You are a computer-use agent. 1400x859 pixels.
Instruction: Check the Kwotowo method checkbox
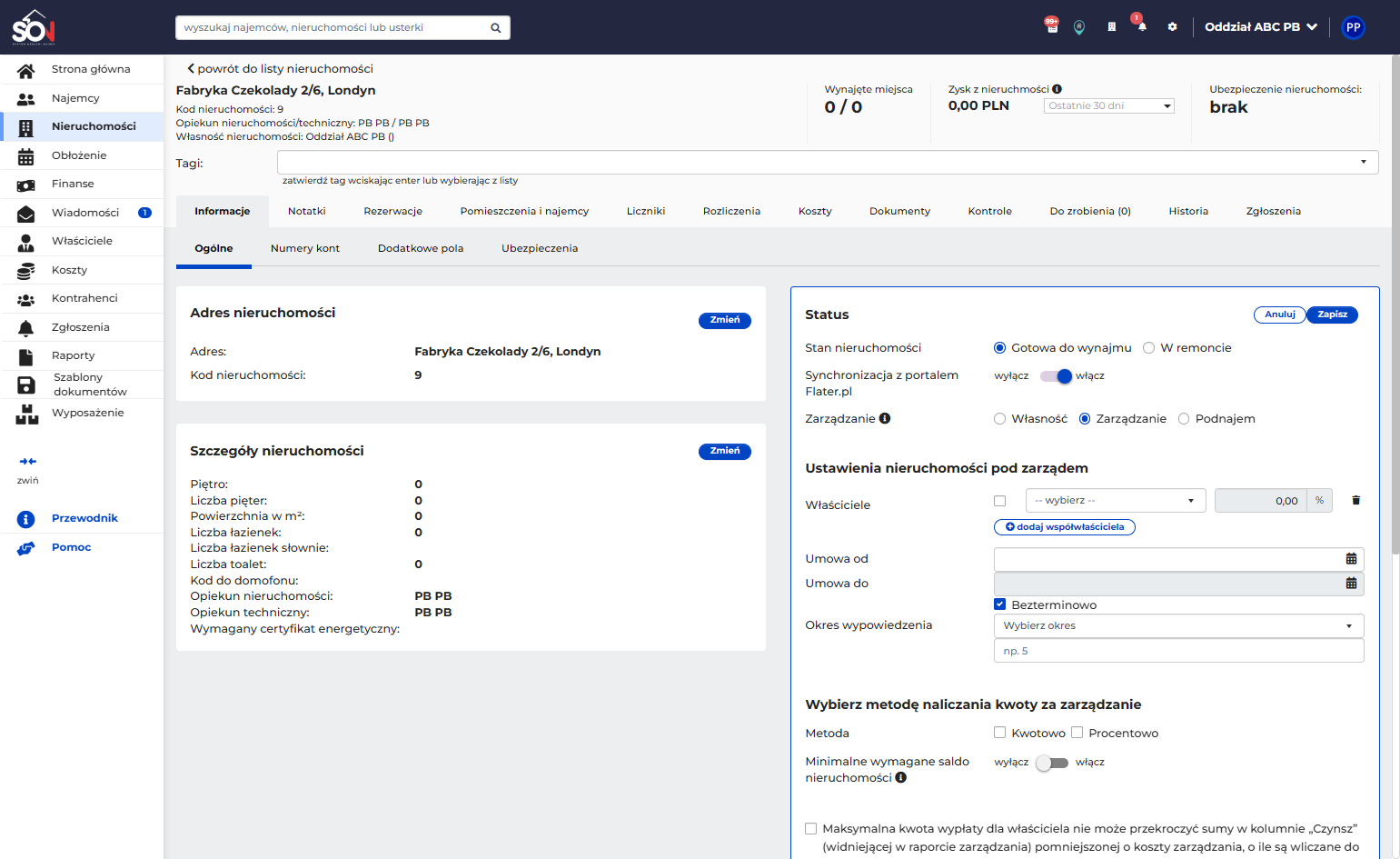999,733
